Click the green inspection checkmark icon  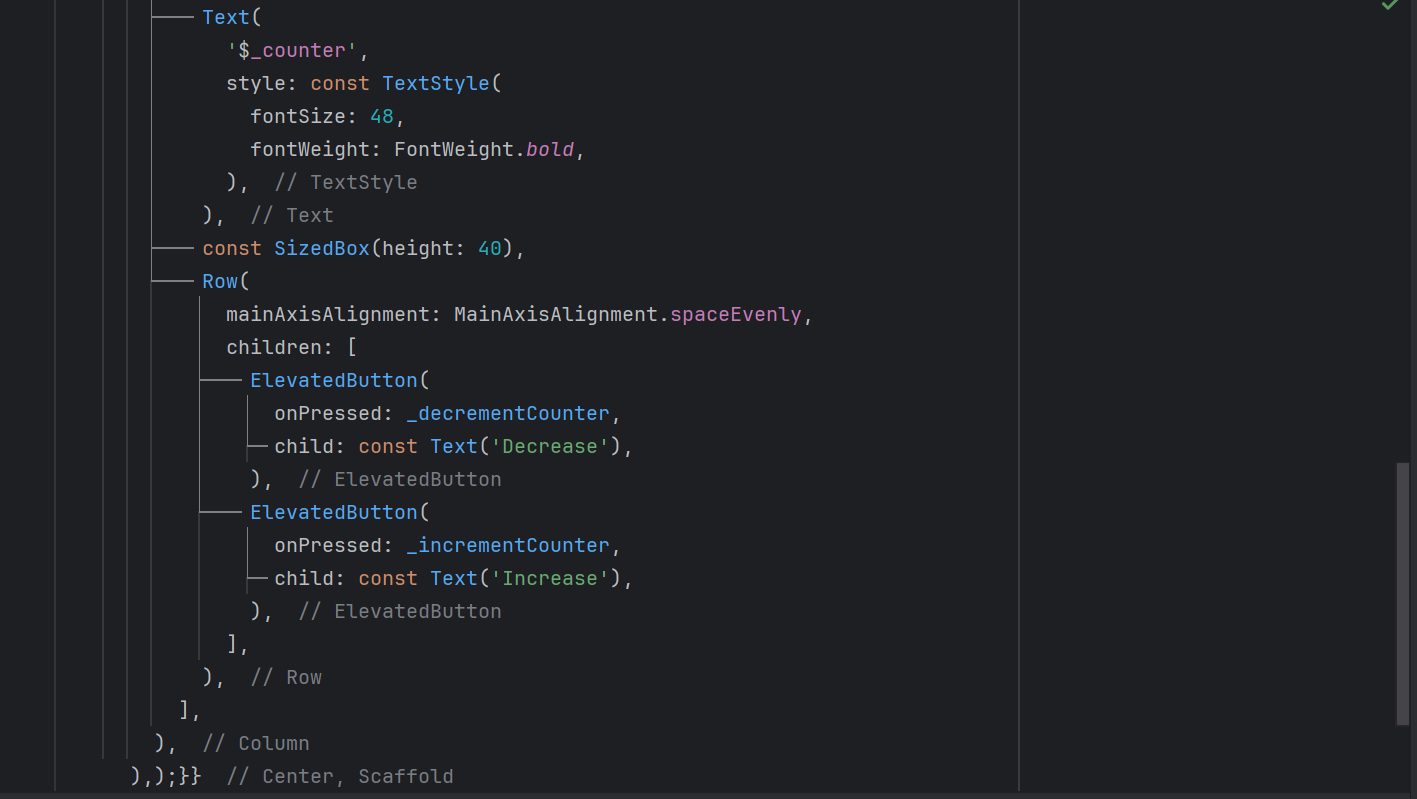[x=1390, y=6]
